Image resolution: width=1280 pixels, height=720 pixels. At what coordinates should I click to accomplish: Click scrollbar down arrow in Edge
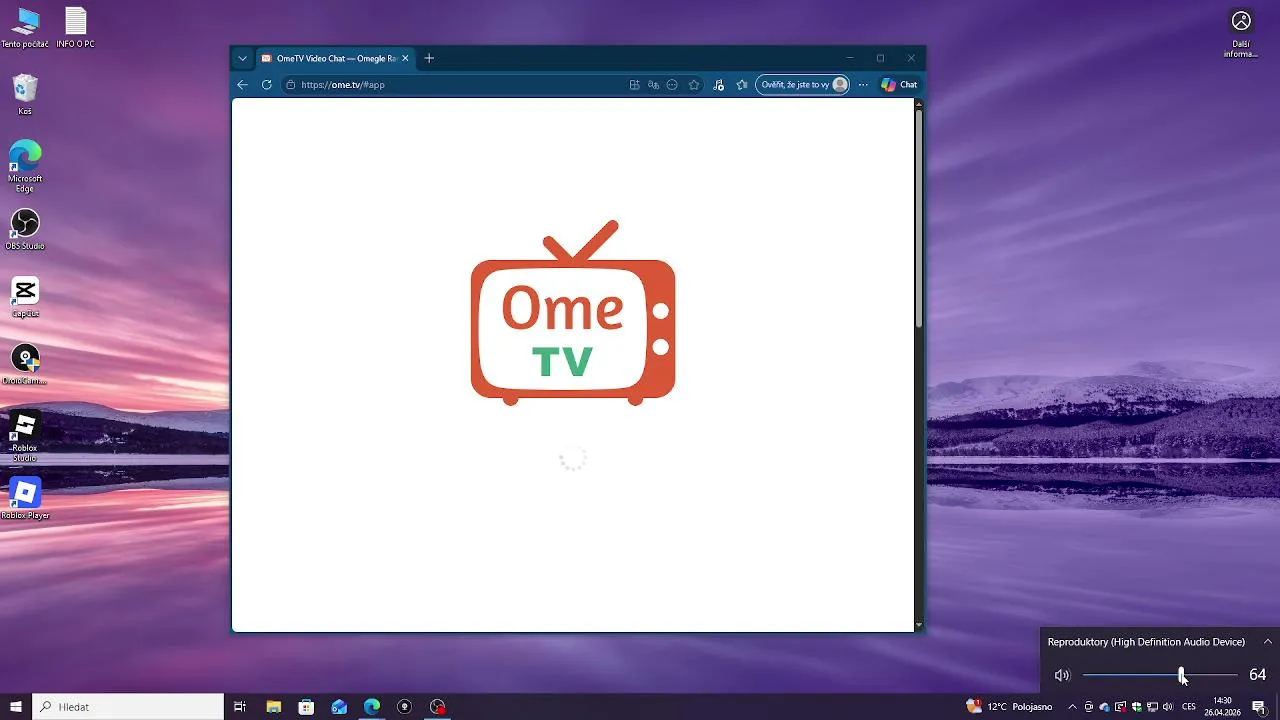(919, 625)
